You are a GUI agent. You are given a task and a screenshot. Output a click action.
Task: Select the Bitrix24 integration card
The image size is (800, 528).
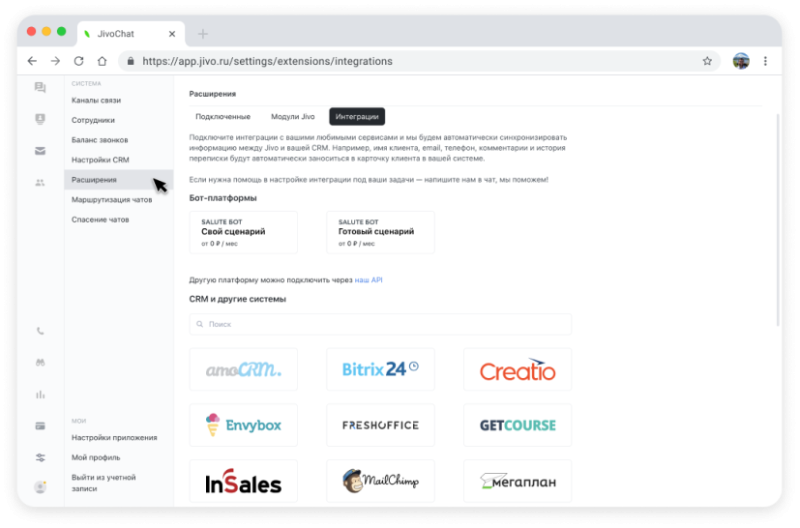tap(381, 369)
